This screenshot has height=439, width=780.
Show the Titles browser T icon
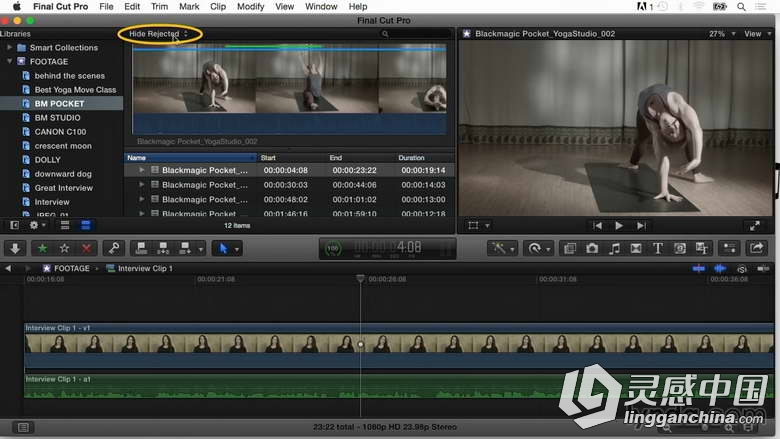[x=658, y=248]
